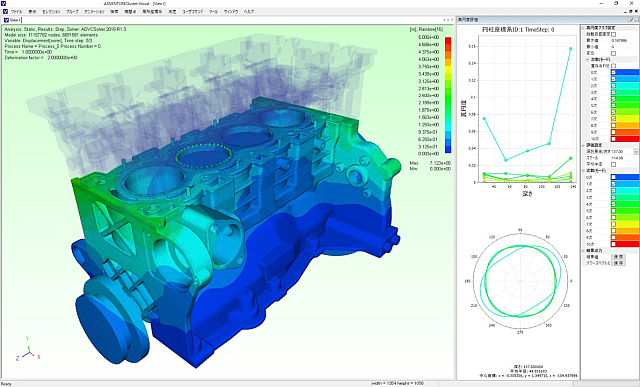Click the ADVENTURECluster app icon in title bar
This screenshot has height=387, width=640.
tap(4, 3)
